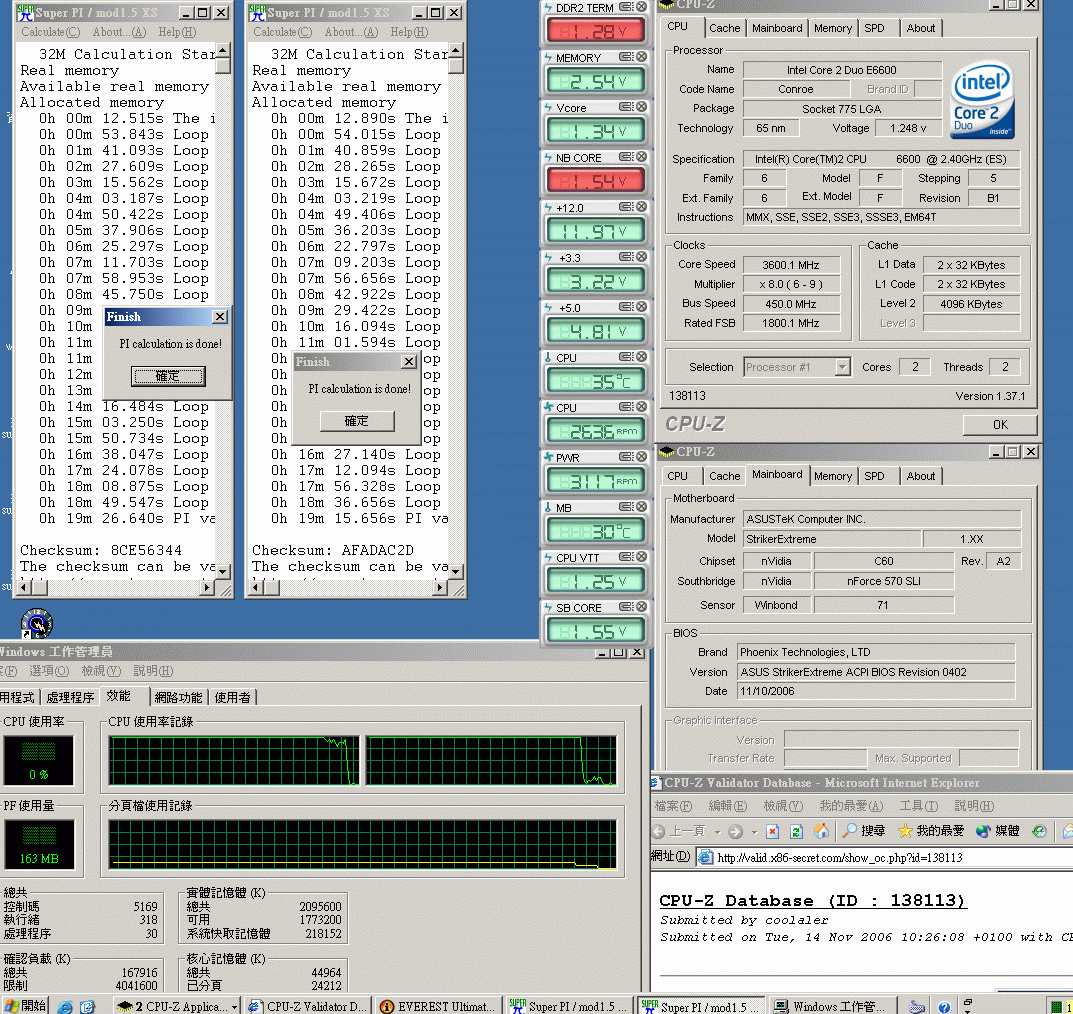Click the IE Stop loading icon
This screenshot has height=1014, width=1073.
pyautogui.click(x=773, y=831)
